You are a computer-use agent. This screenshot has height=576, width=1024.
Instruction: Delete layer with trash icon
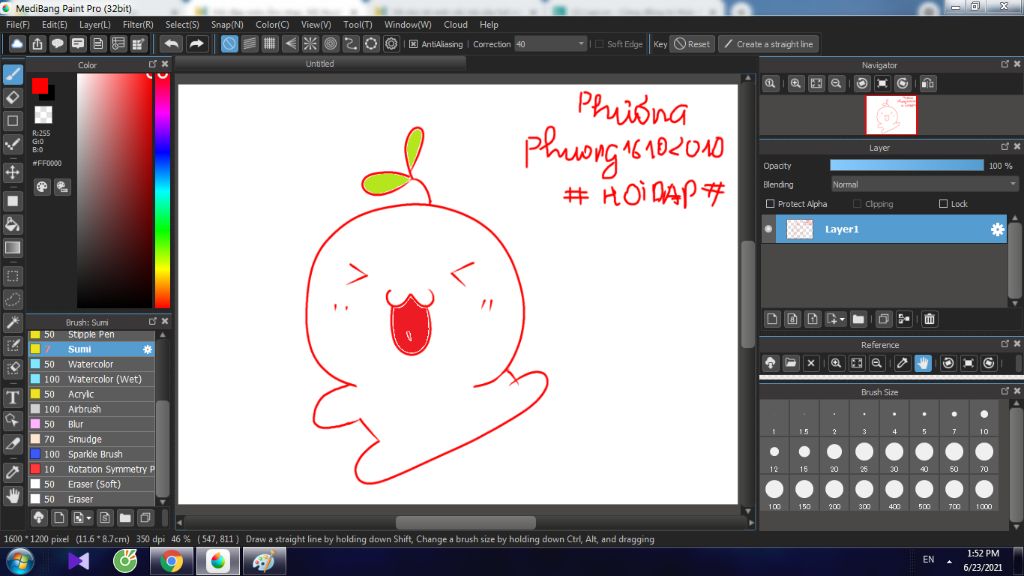coord(929,319)
